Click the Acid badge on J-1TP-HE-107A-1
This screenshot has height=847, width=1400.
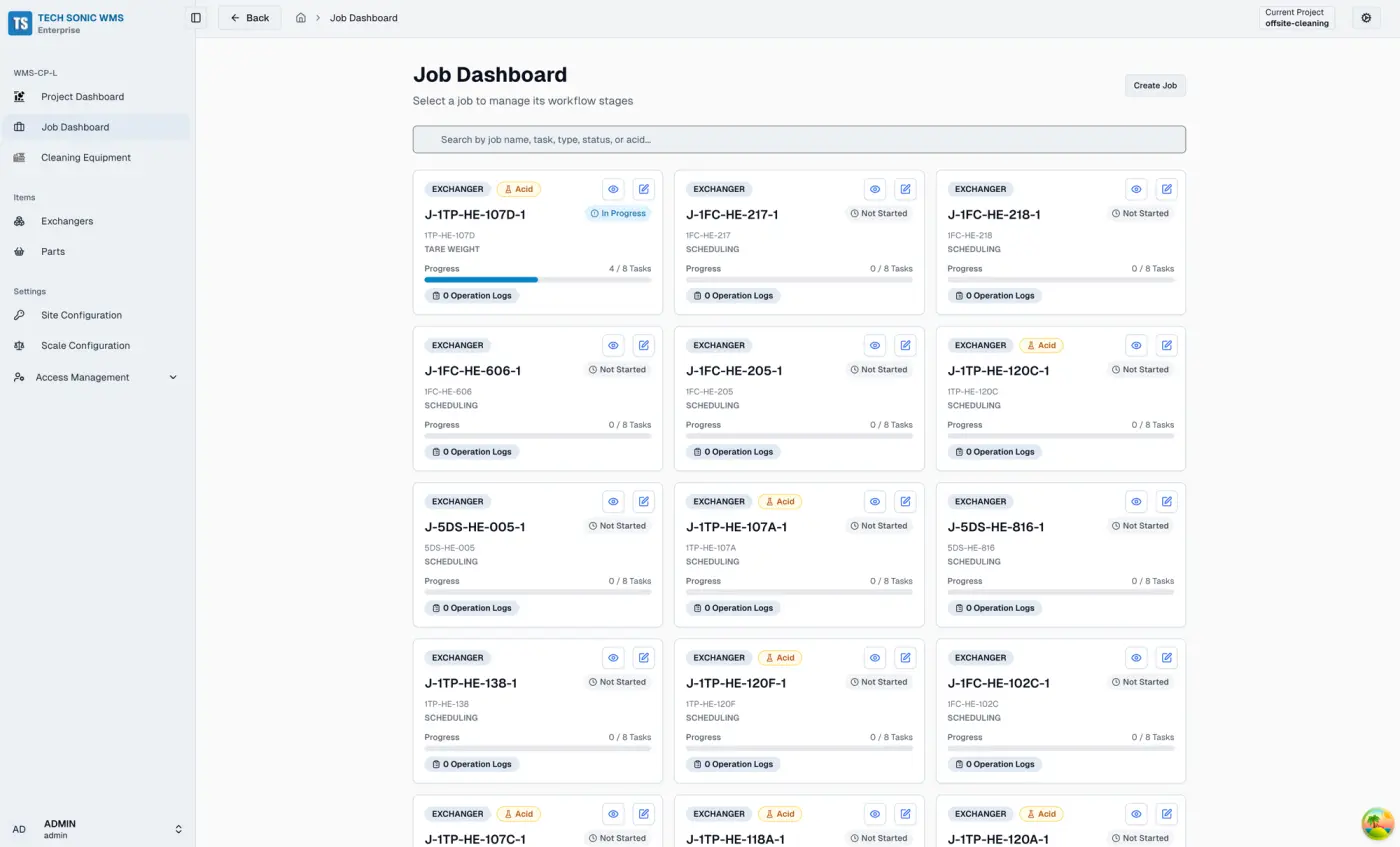780,501
